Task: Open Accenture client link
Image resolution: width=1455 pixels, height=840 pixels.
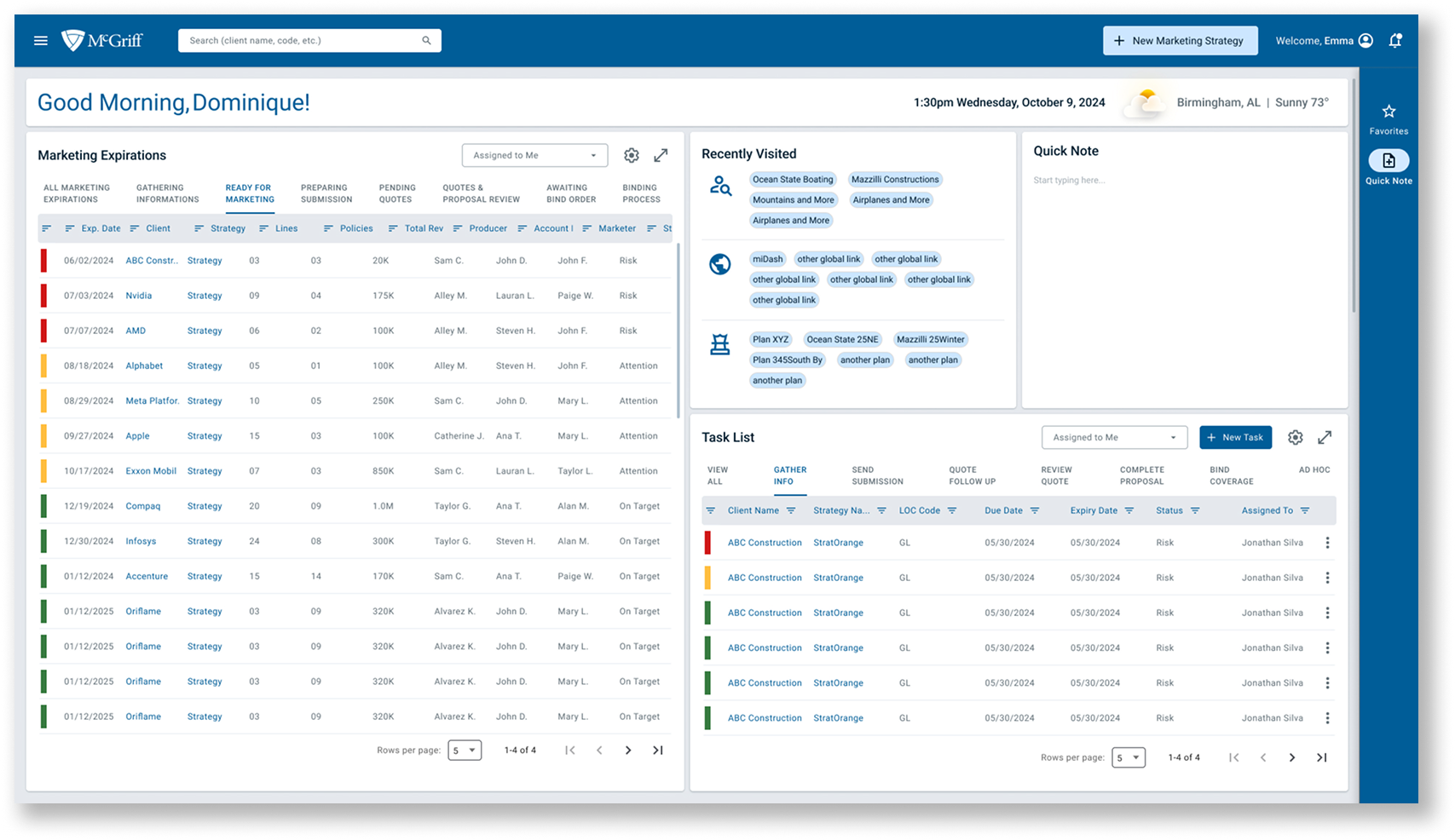Action: click(x=147, y=576)
